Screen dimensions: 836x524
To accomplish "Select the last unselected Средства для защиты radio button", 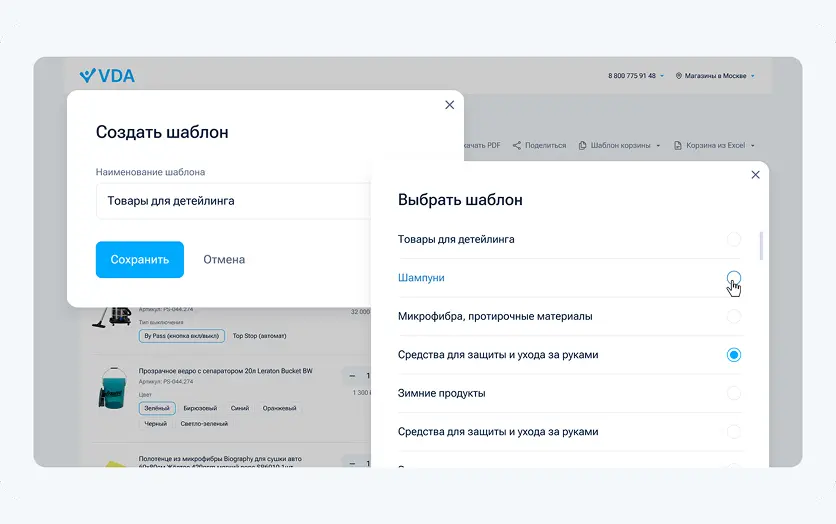I will 734,431.
